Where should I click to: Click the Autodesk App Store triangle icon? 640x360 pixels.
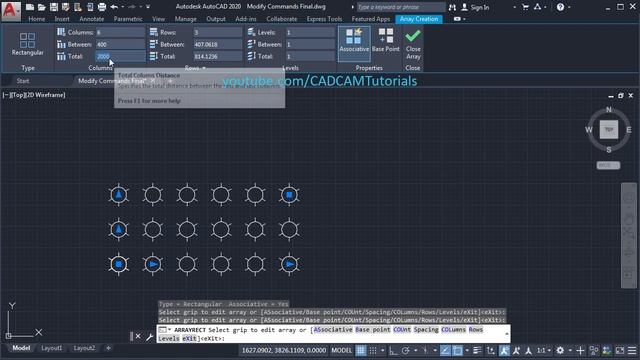point(538,7)
